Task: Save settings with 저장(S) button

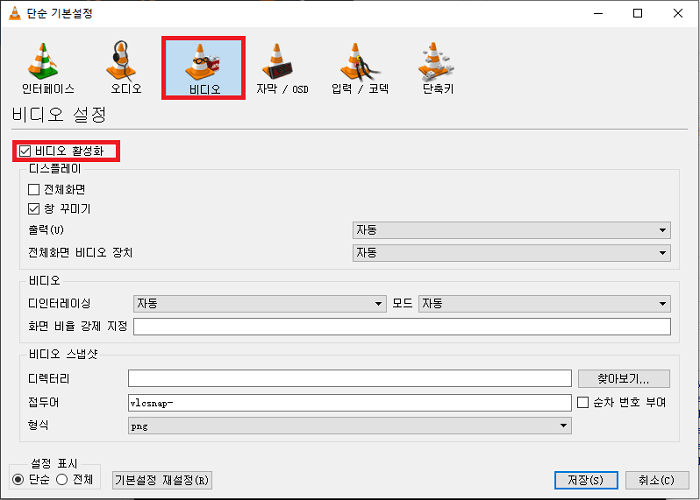Action: [586, 480]
